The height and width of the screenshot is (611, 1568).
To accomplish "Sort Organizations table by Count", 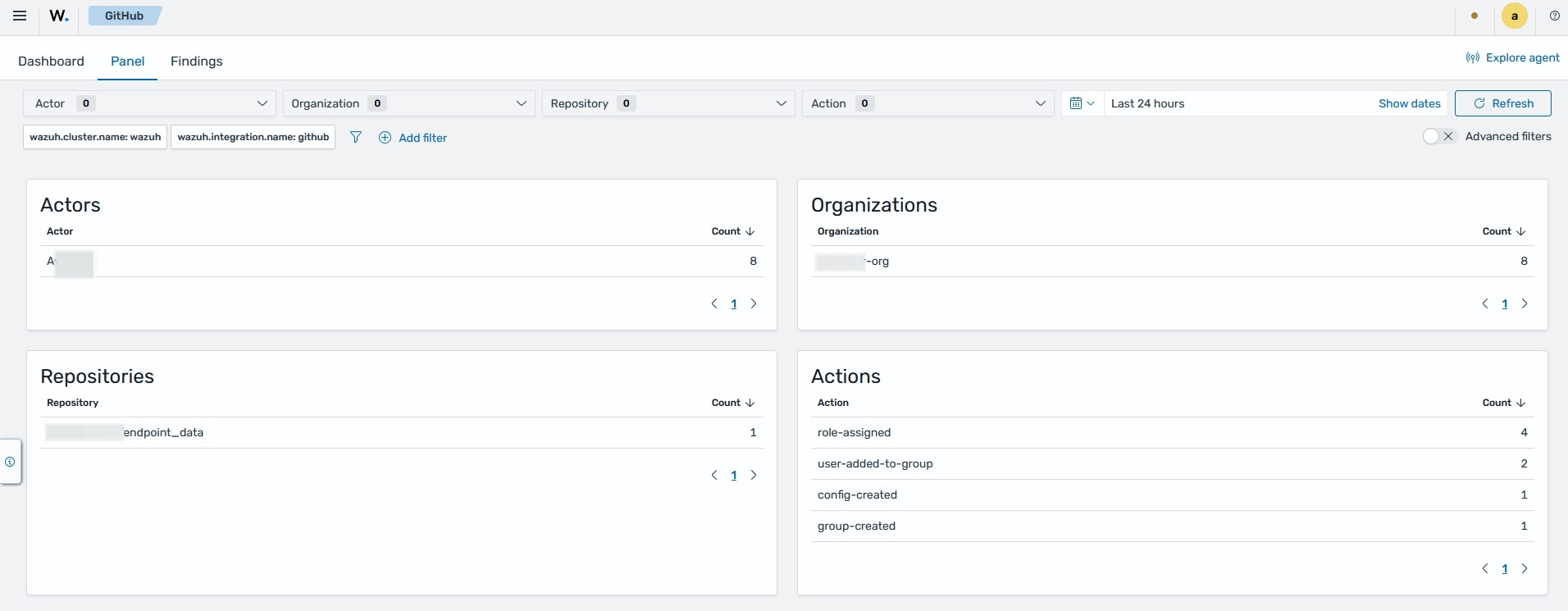I will (x=1504, y=231).
